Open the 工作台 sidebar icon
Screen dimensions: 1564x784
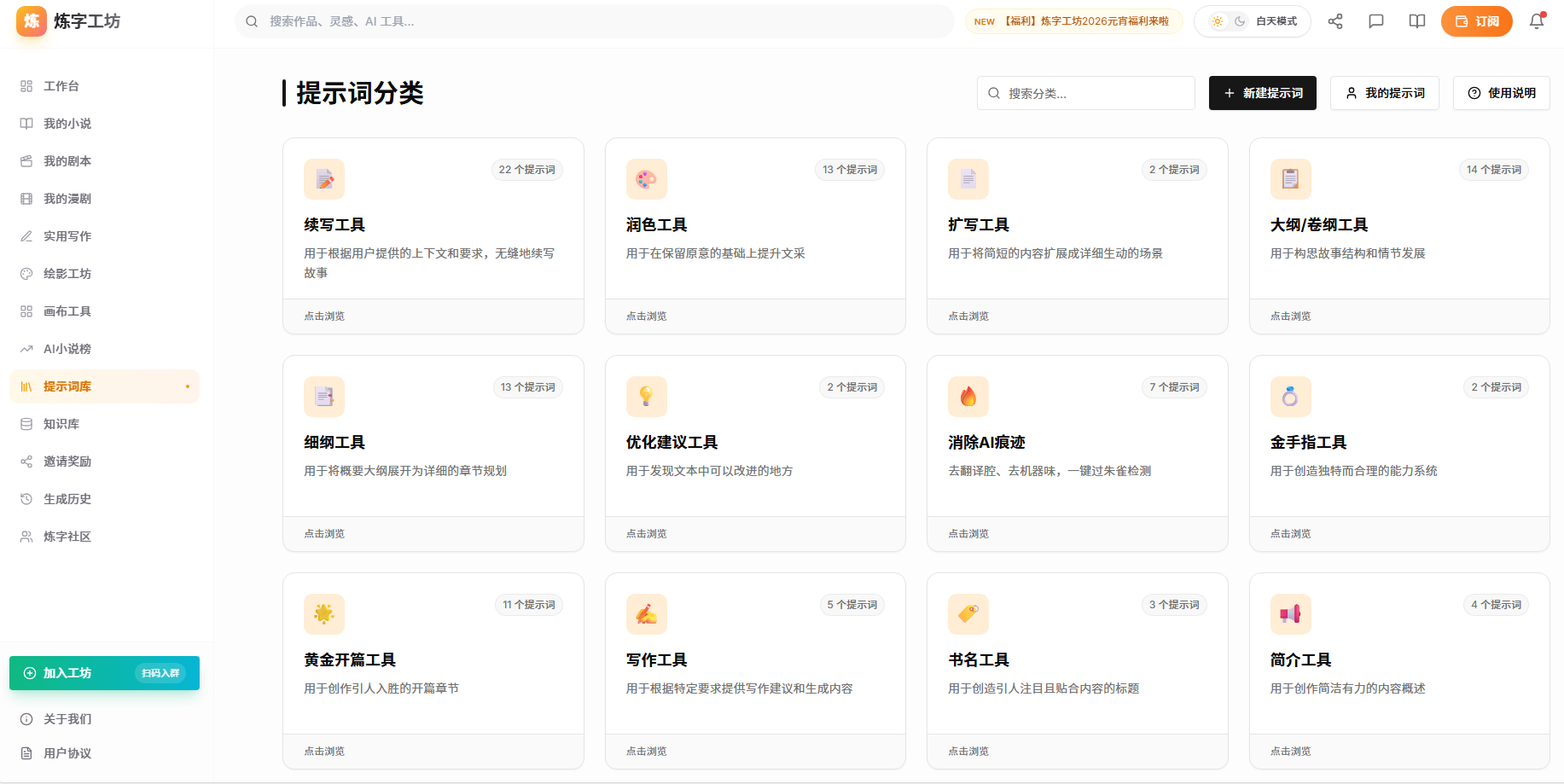[x=60, y=85]
